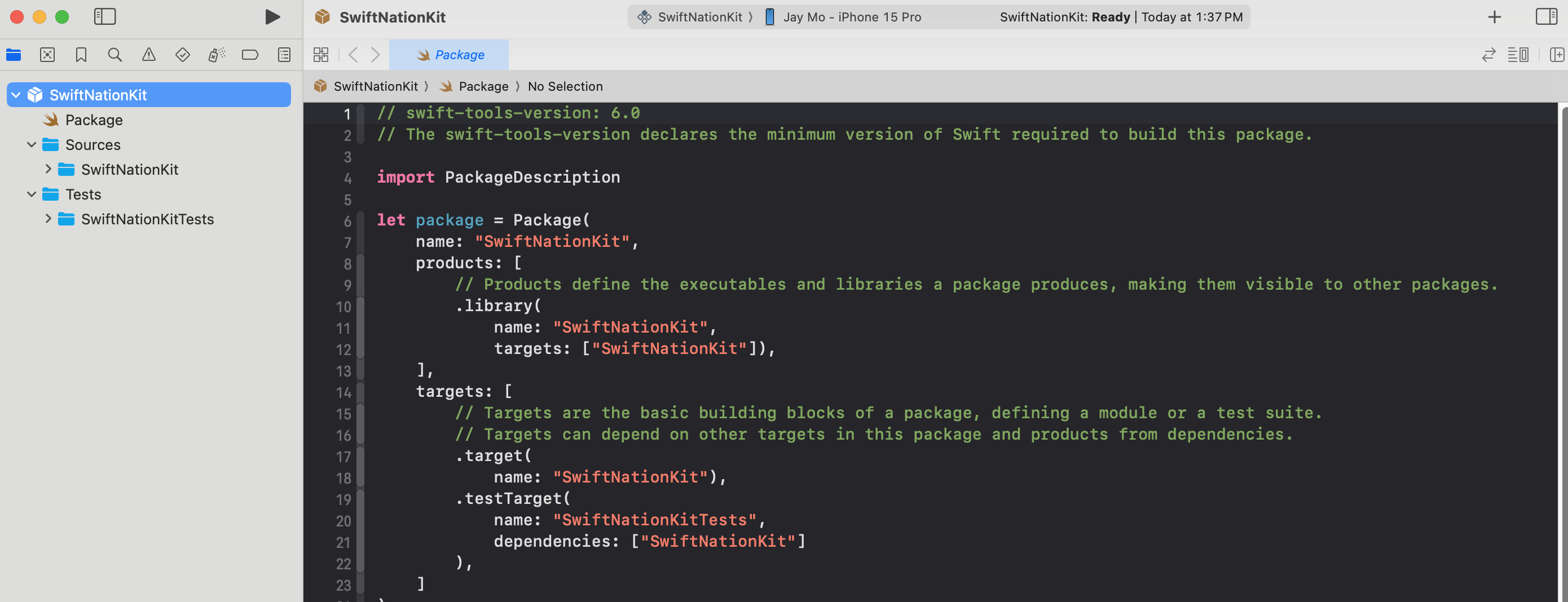Click the PackageDescription module name

532,177
